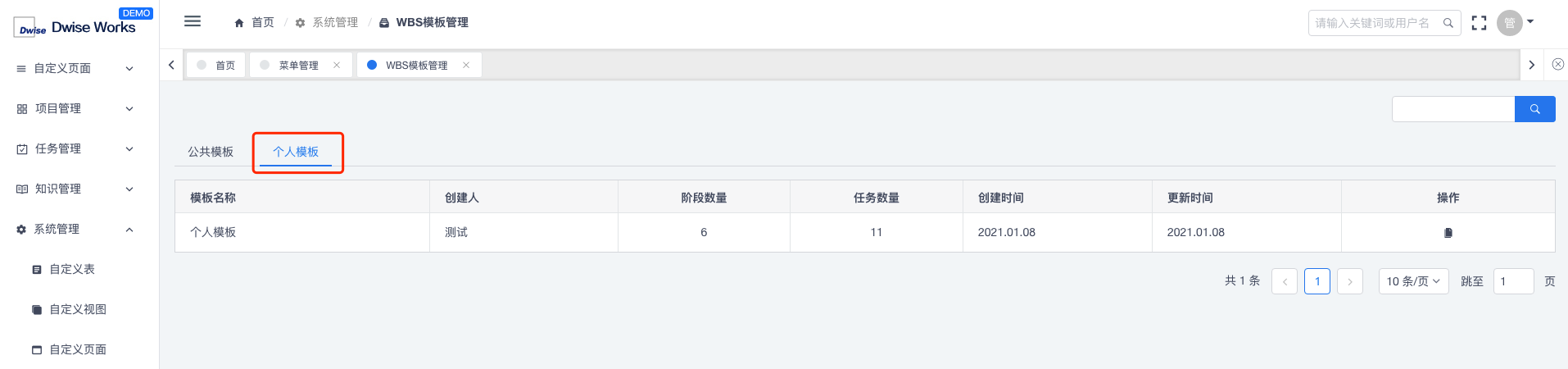1568x369 pixels.
Task: Close the 菜单管理 tab
Action: [337, 66]
